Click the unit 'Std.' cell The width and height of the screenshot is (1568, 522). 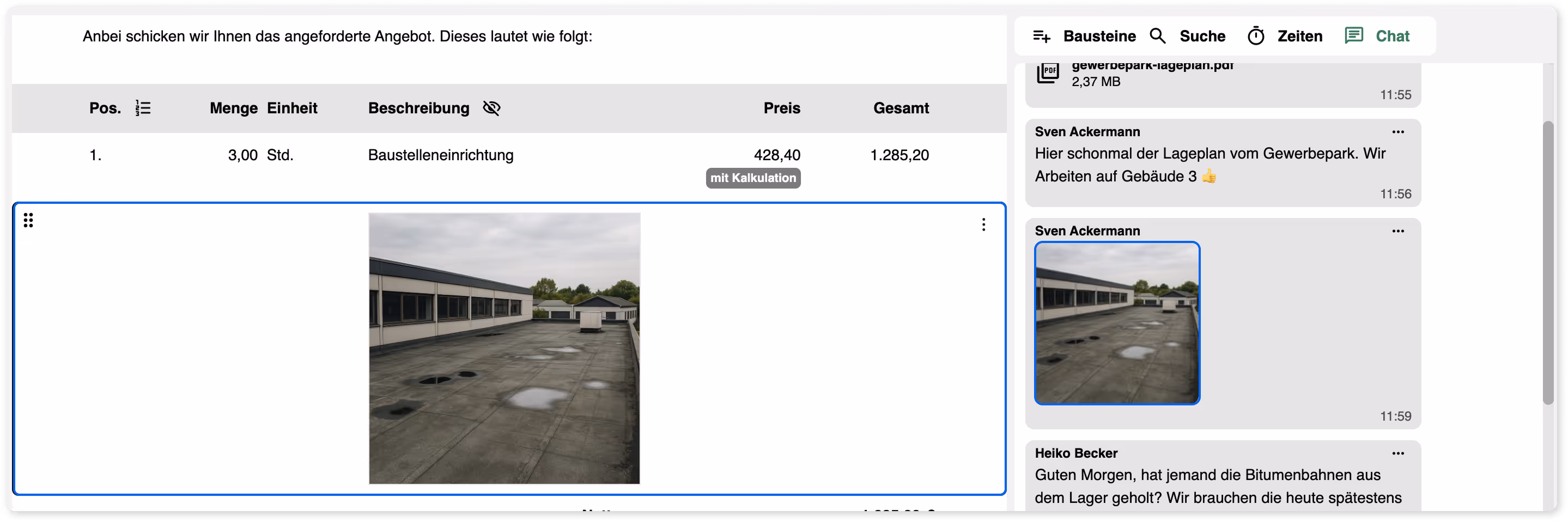(x=280, y=155)
